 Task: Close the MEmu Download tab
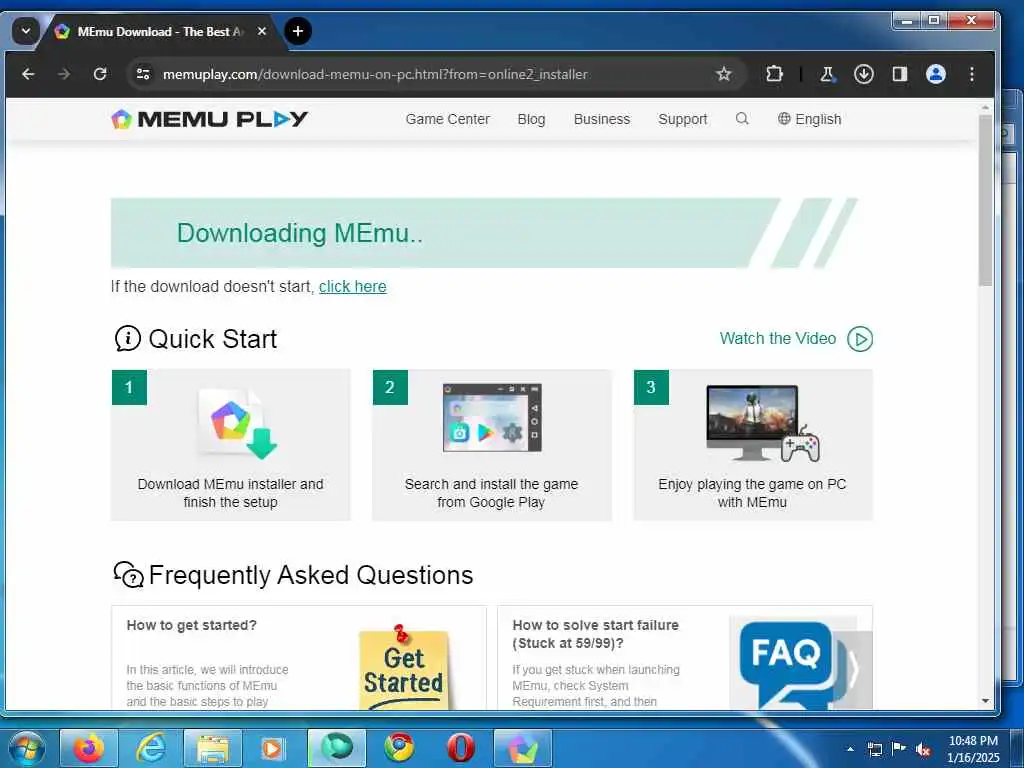262,31
